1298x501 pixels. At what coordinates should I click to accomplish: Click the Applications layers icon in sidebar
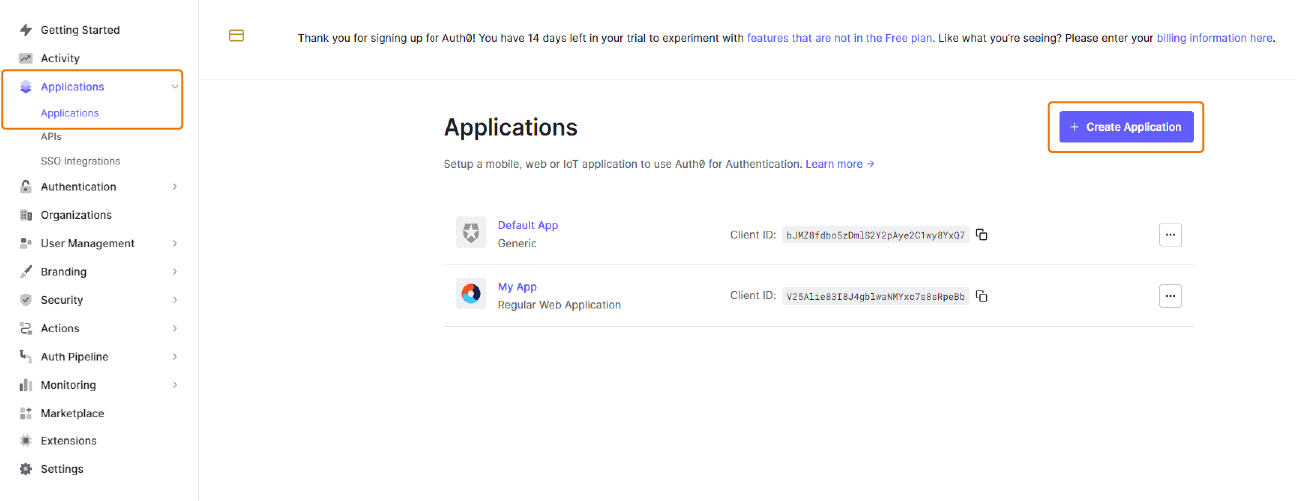26,87
